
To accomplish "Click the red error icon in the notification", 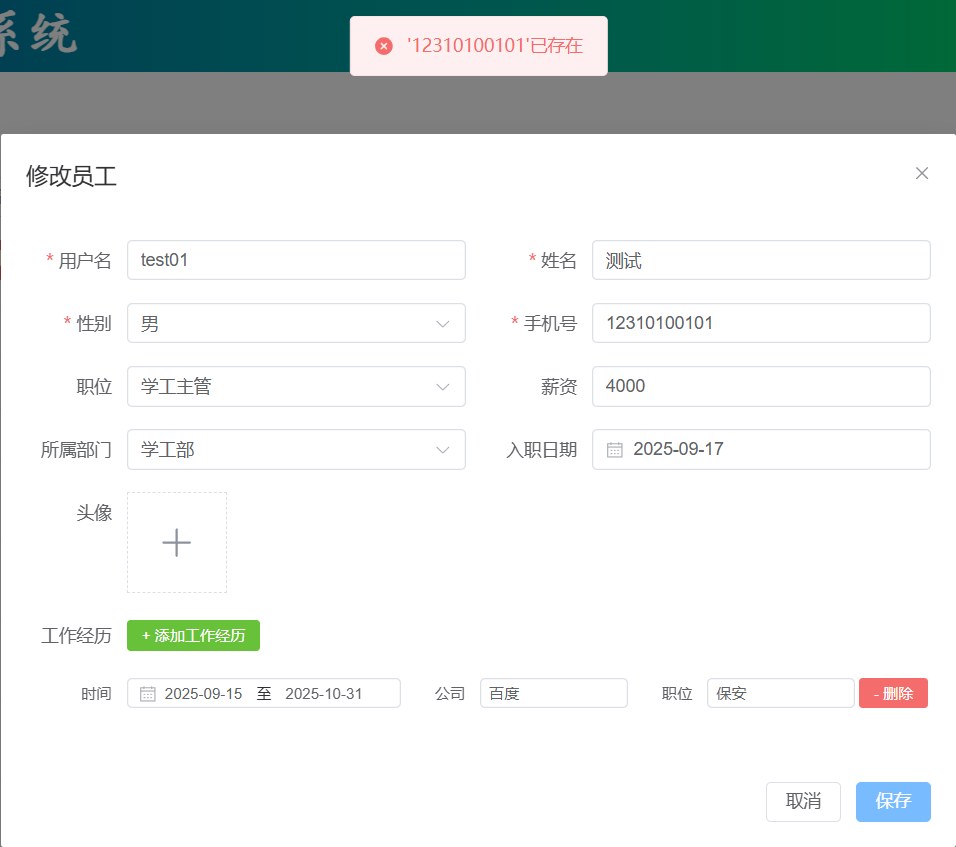I will pos(384,46).
